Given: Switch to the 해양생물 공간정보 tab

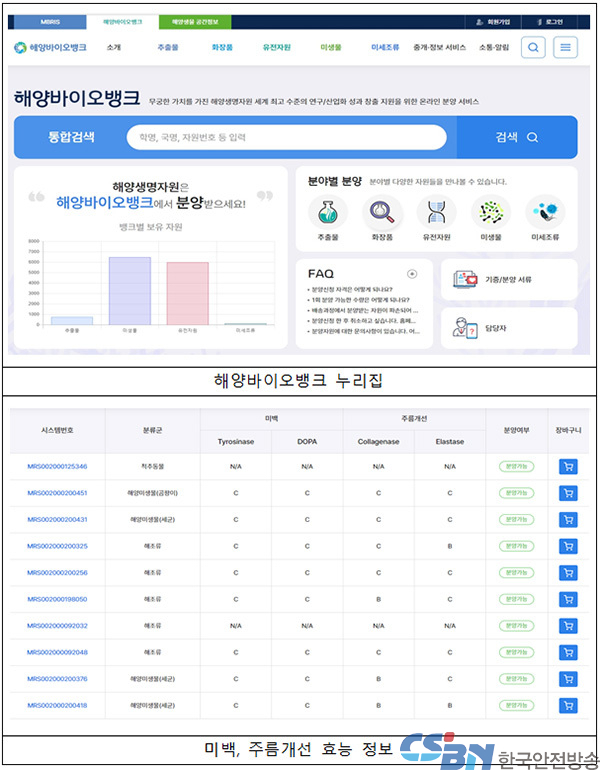Looking at the screenshot, I should point(195,22).
